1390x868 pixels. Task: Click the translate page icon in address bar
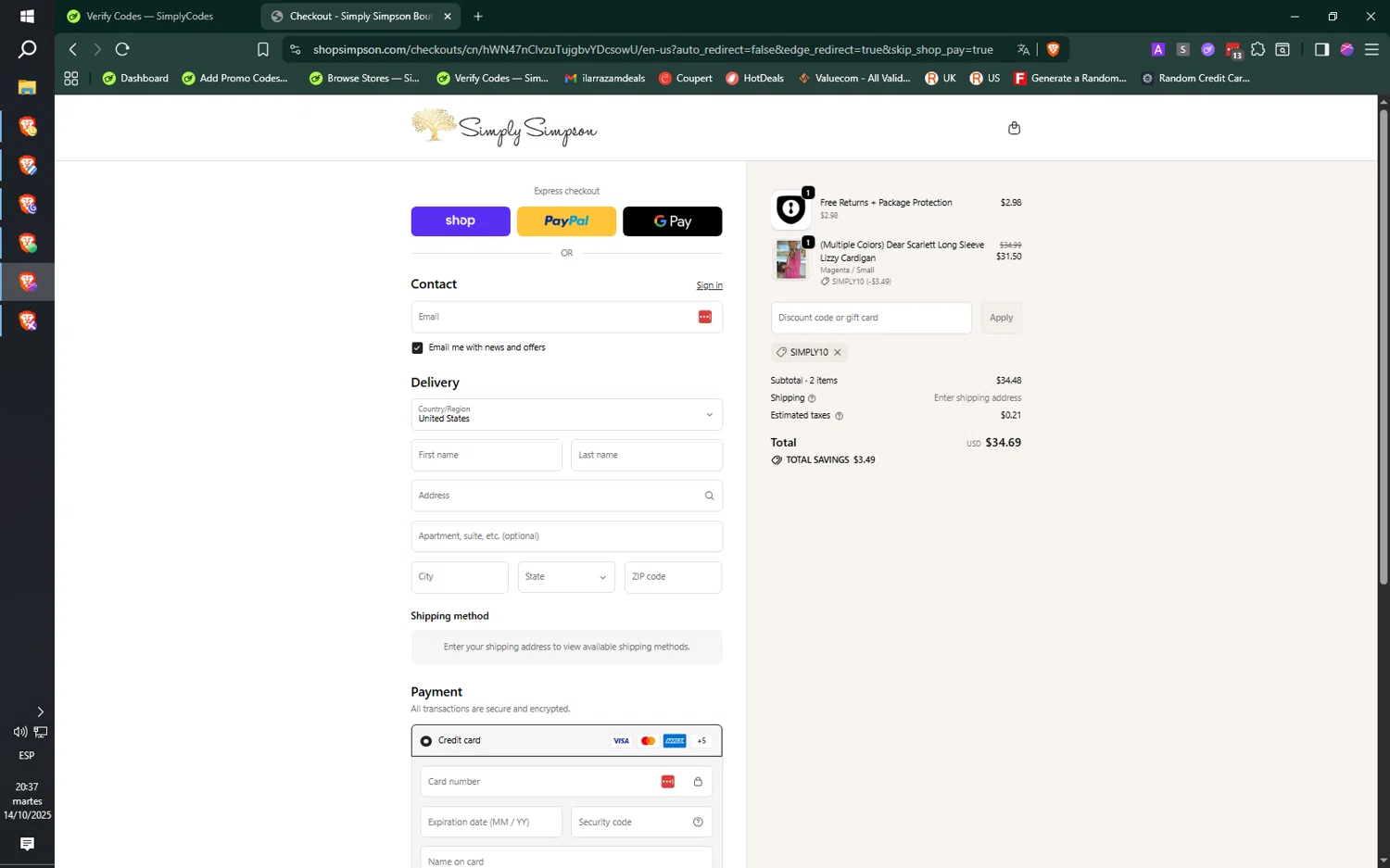click(1023, 49)
